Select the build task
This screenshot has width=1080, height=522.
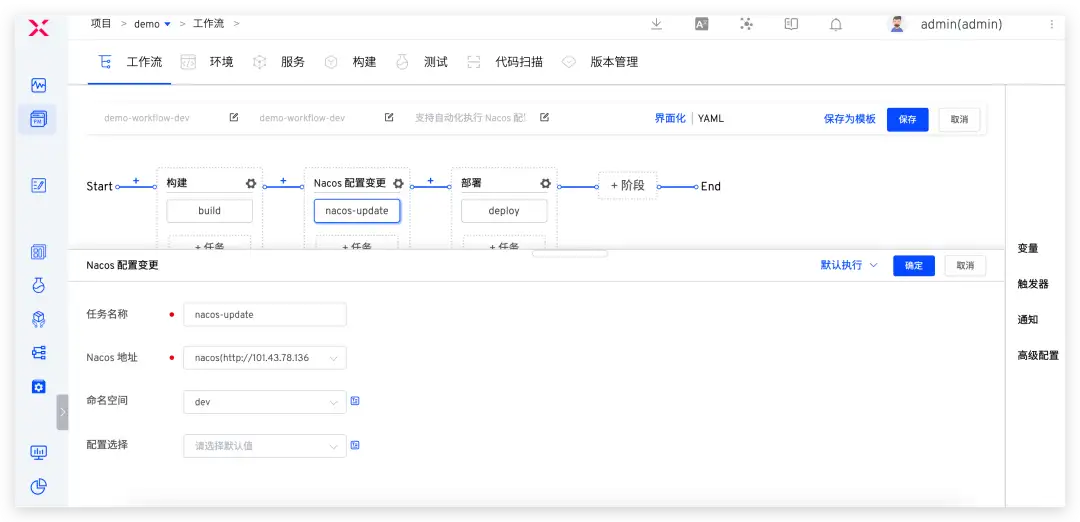tap(209, 211)
